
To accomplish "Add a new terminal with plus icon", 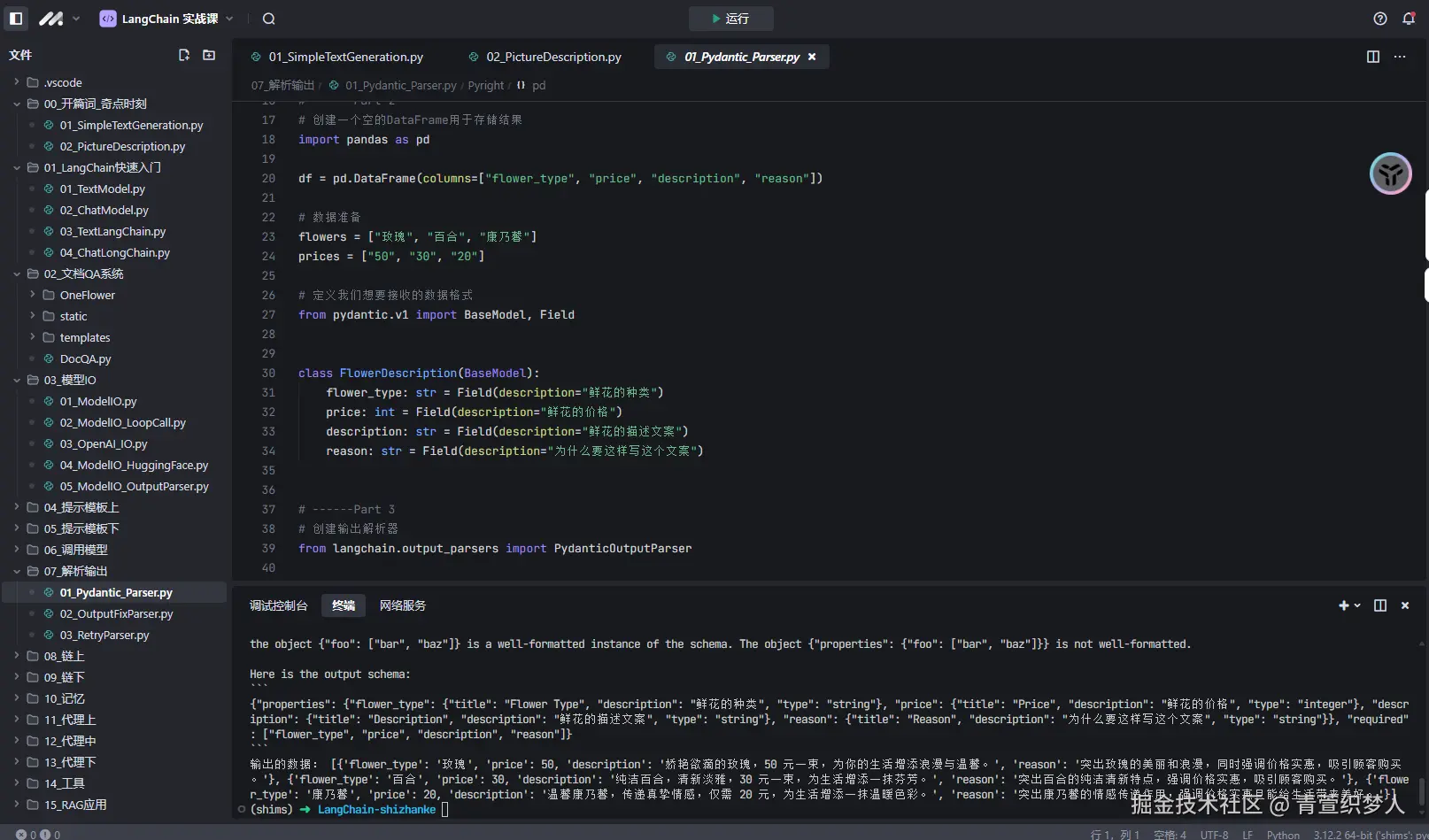I will tap(1344, 605).
